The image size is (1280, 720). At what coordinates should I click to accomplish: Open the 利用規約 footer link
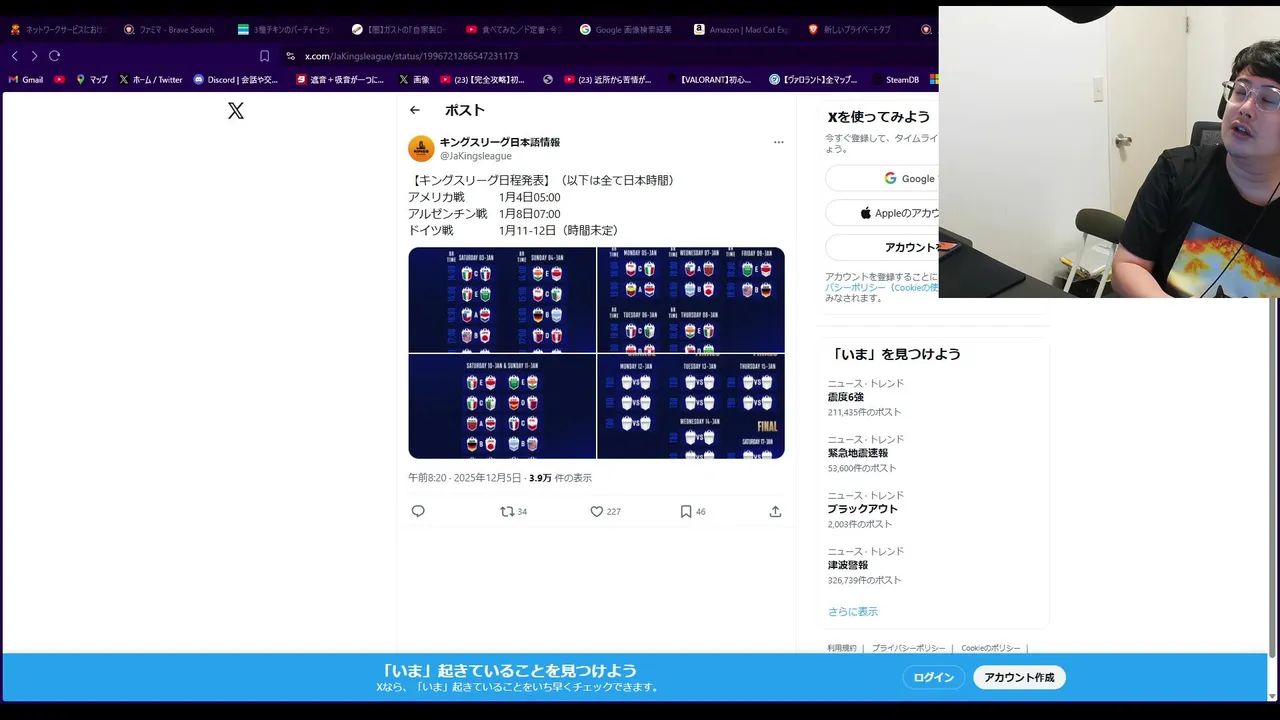click(x=842, y=648)
